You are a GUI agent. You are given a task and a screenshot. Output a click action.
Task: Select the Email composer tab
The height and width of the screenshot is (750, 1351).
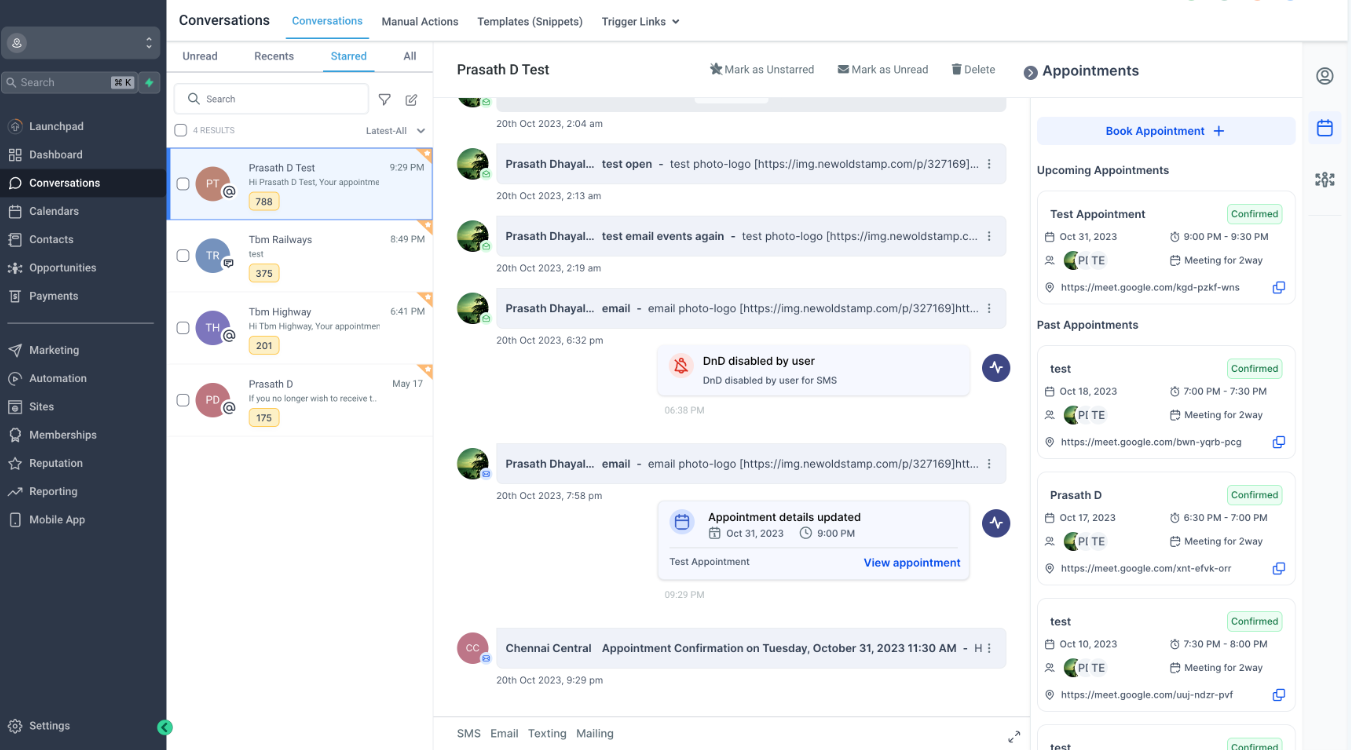click(x=504, y=734)
